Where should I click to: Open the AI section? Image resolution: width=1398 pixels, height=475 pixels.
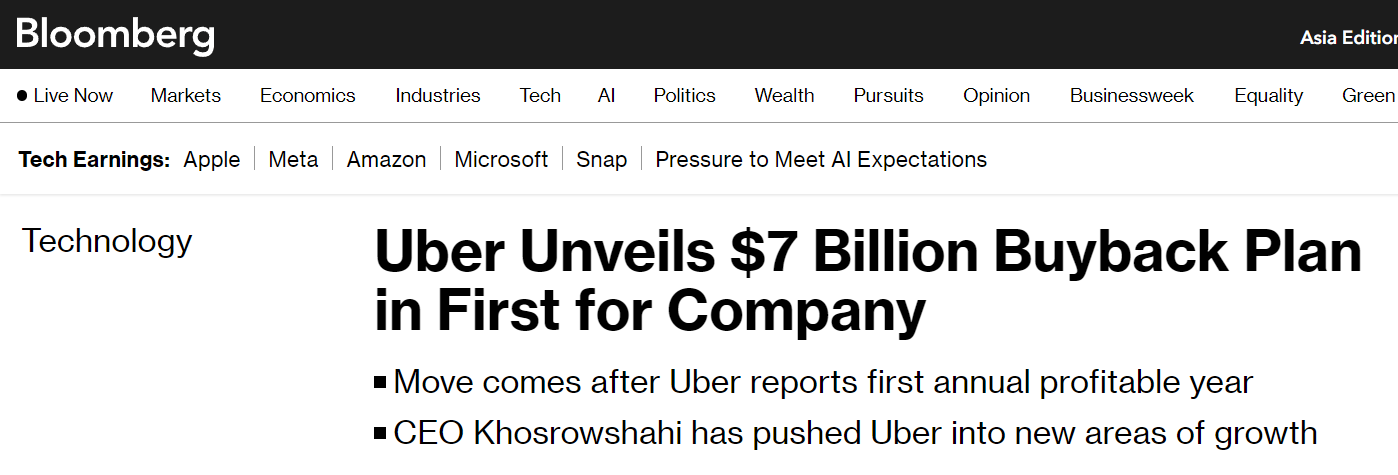tap(606, 96)
